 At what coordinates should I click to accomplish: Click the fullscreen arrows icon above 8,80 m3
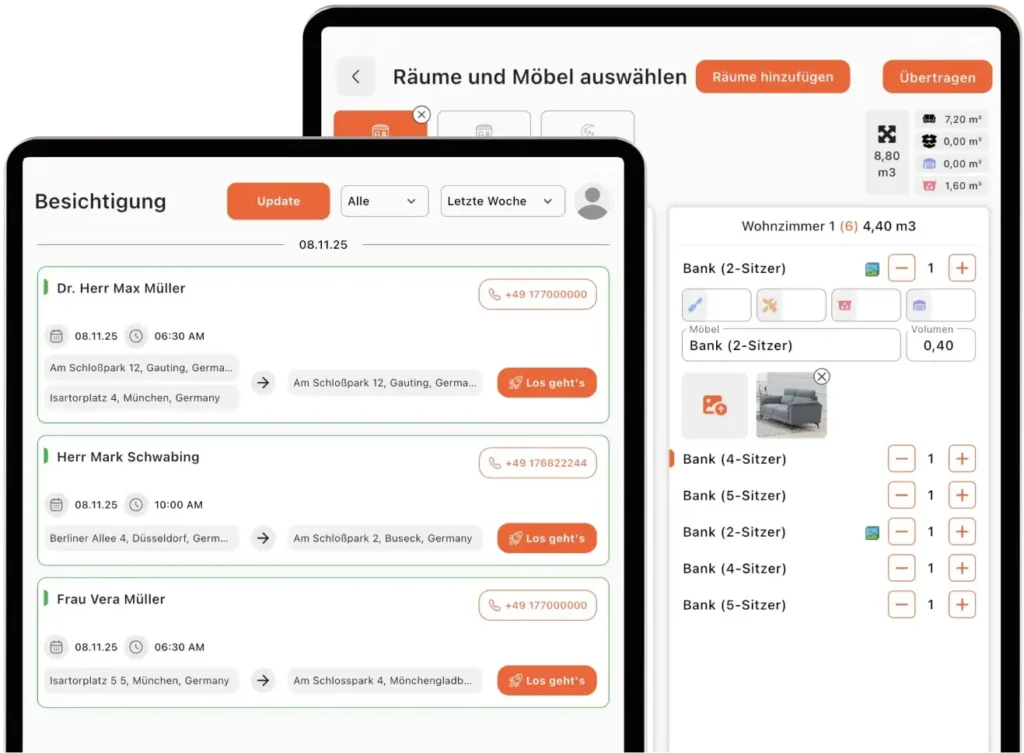coord(886,135)
